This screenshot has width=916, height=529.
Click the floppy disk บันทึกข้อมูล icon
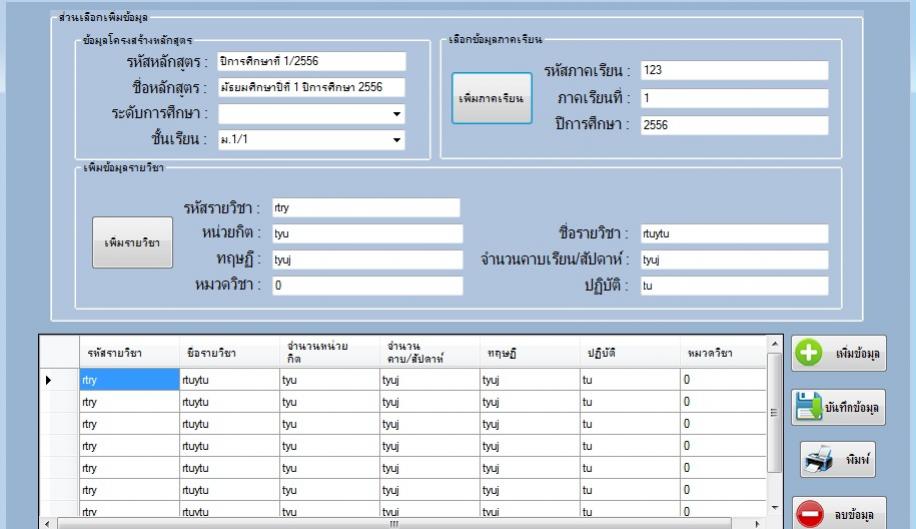[810, 408]
